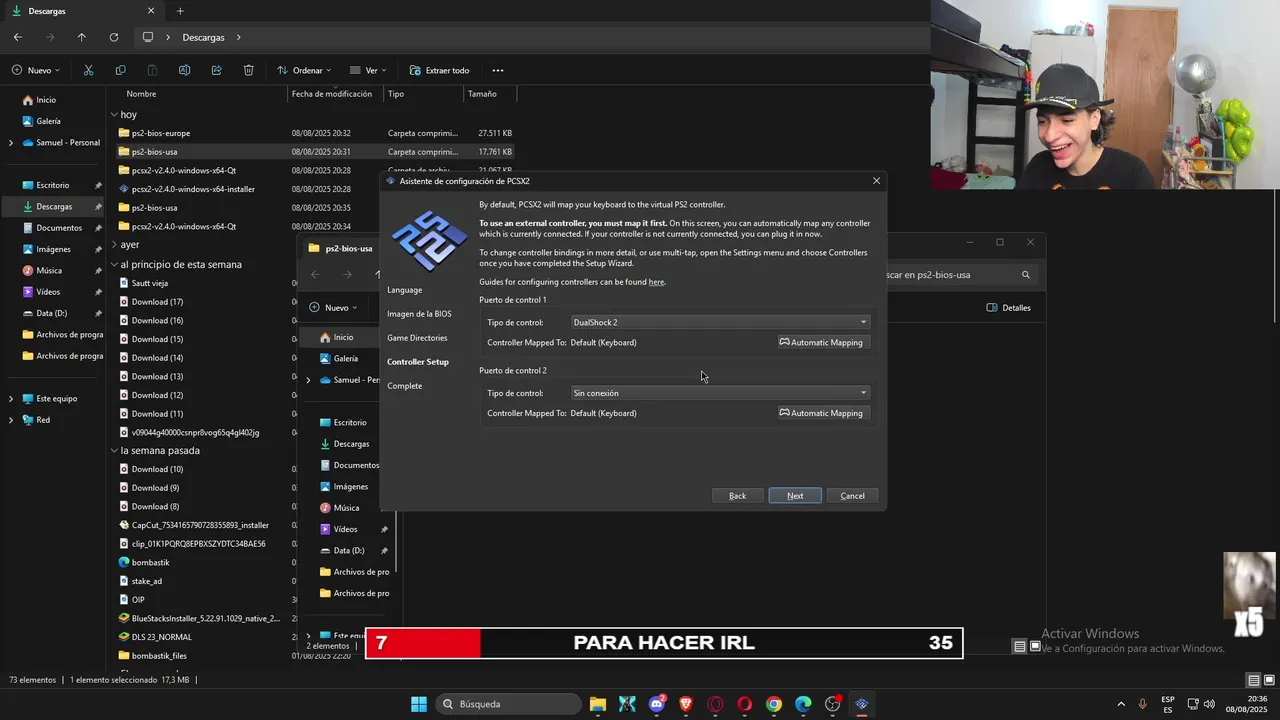Go up one folder level in Descargas
The height and width of the screenshot is (720, 1280).
pos(82,37)
